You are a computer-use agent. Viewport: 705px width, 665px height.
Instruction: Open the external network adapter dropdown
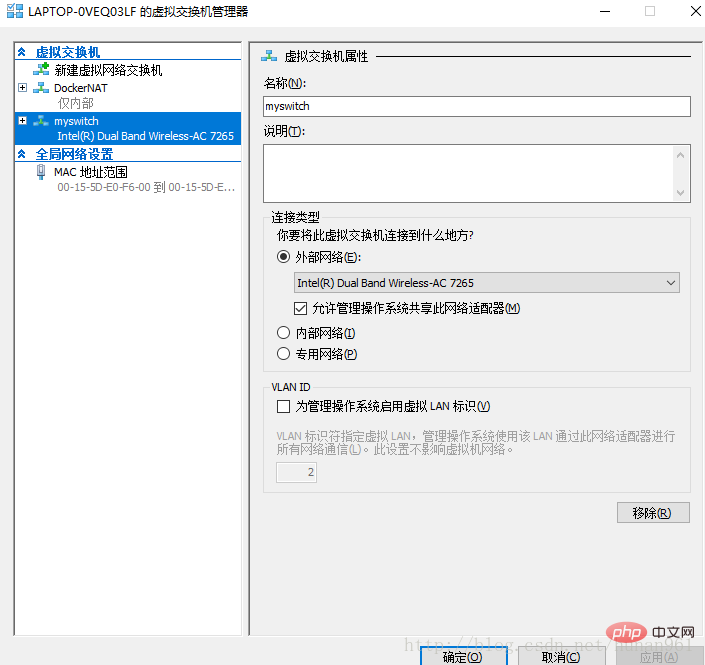point(486,283)
